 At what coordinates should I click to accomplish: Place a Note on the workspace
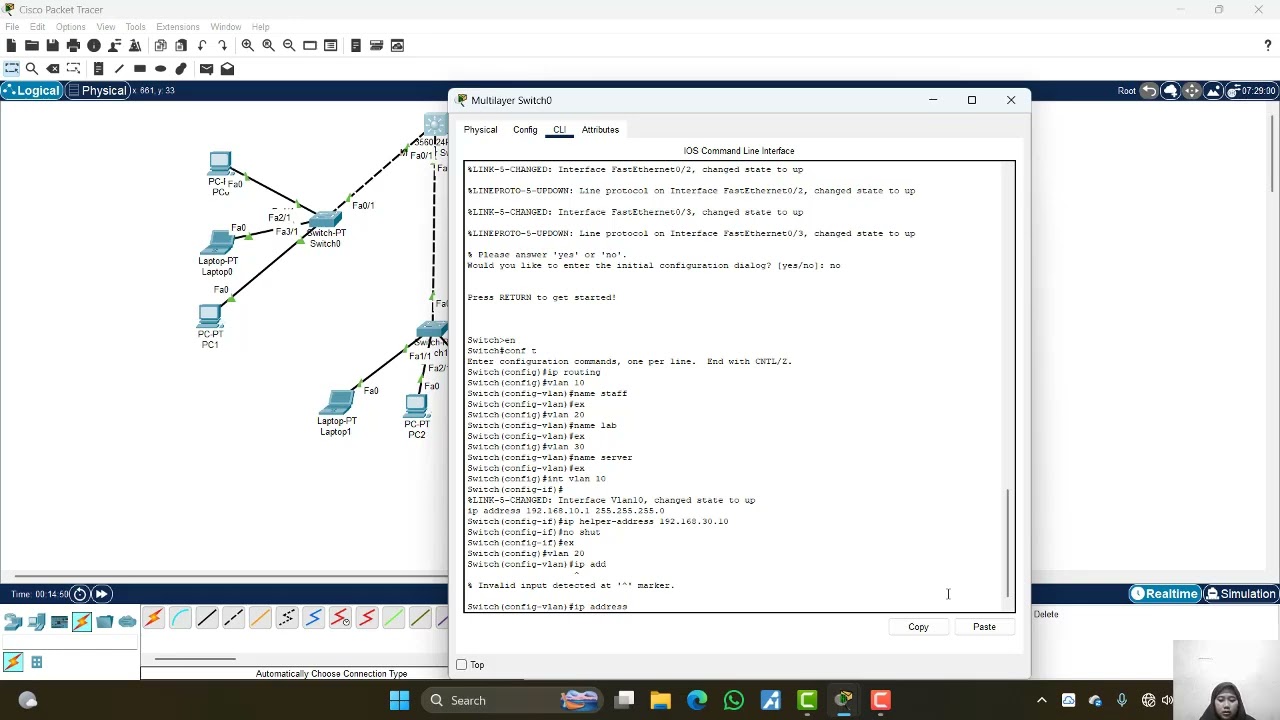98,69
